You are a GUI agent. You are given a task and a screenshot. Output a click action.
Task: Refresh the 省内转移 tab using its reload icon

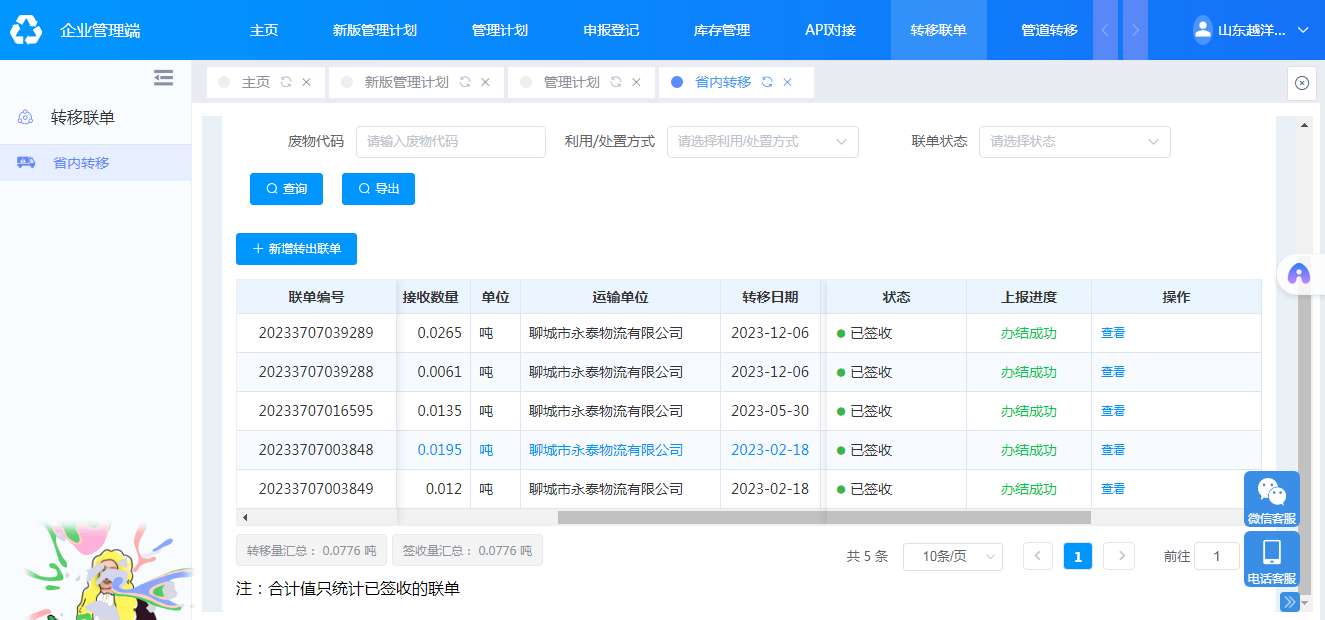click(767, 82)
